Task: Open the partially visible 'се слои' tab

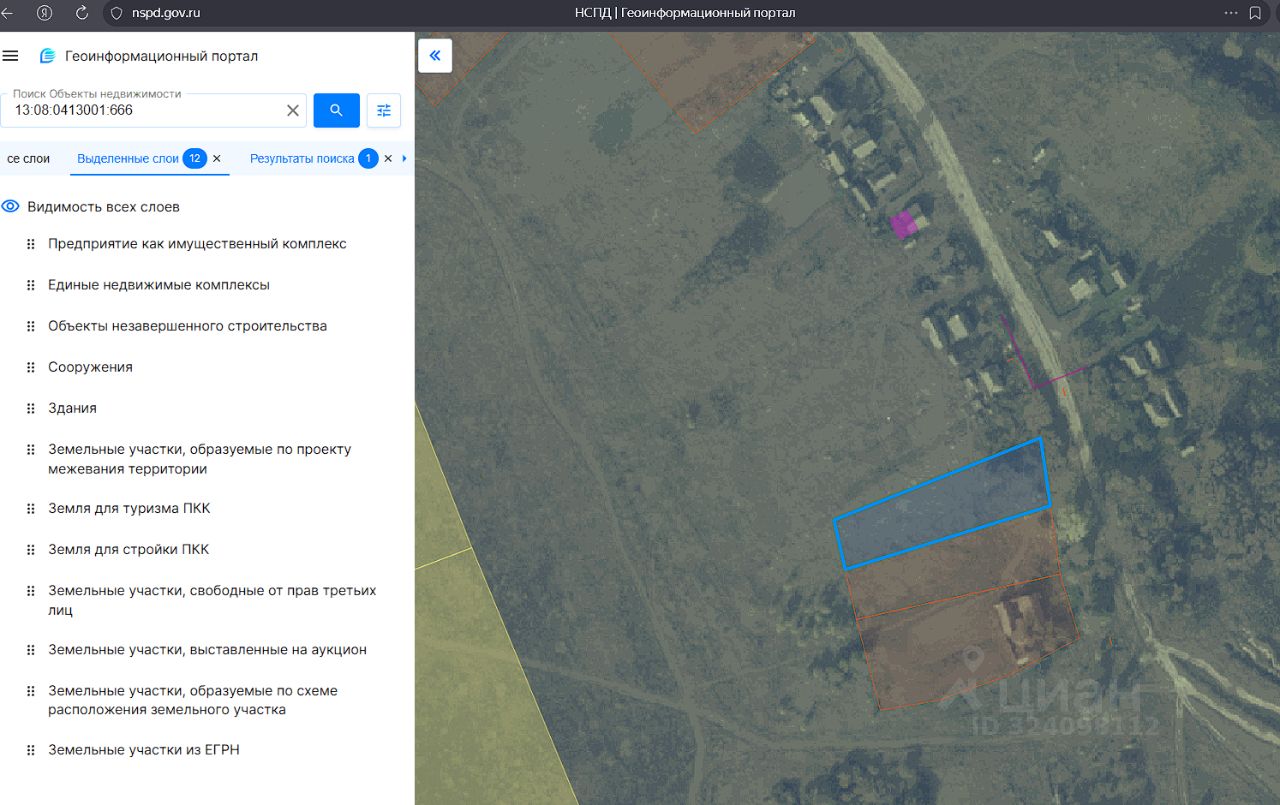Action: point(28,159)
